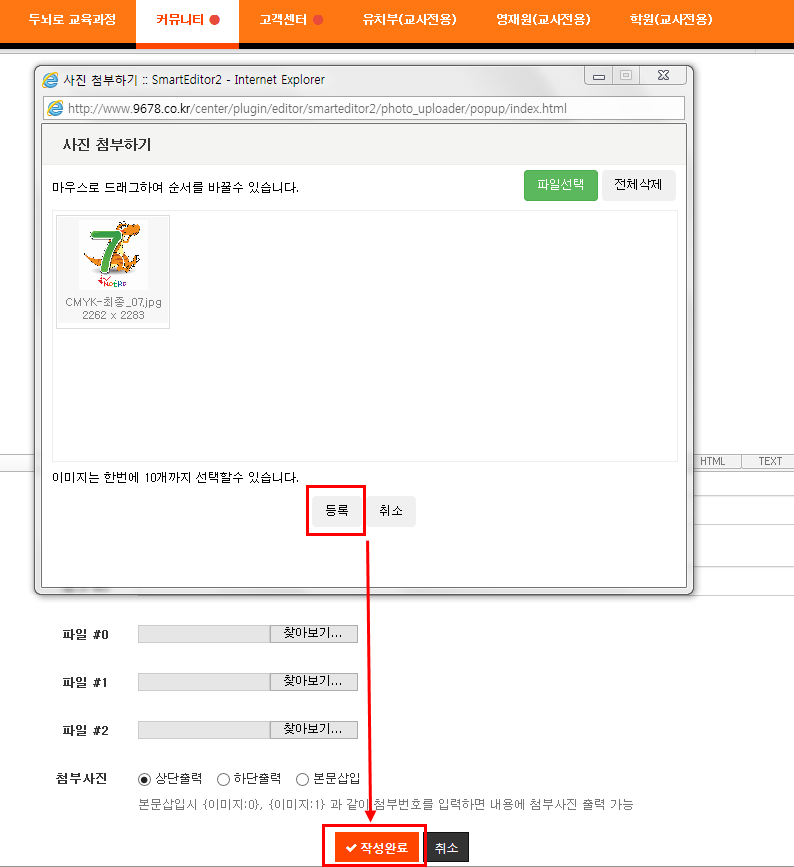The width and height of the screenshot is (794, 867).
Task: Click the popup URL address field
Action: (x=370, y=108)
